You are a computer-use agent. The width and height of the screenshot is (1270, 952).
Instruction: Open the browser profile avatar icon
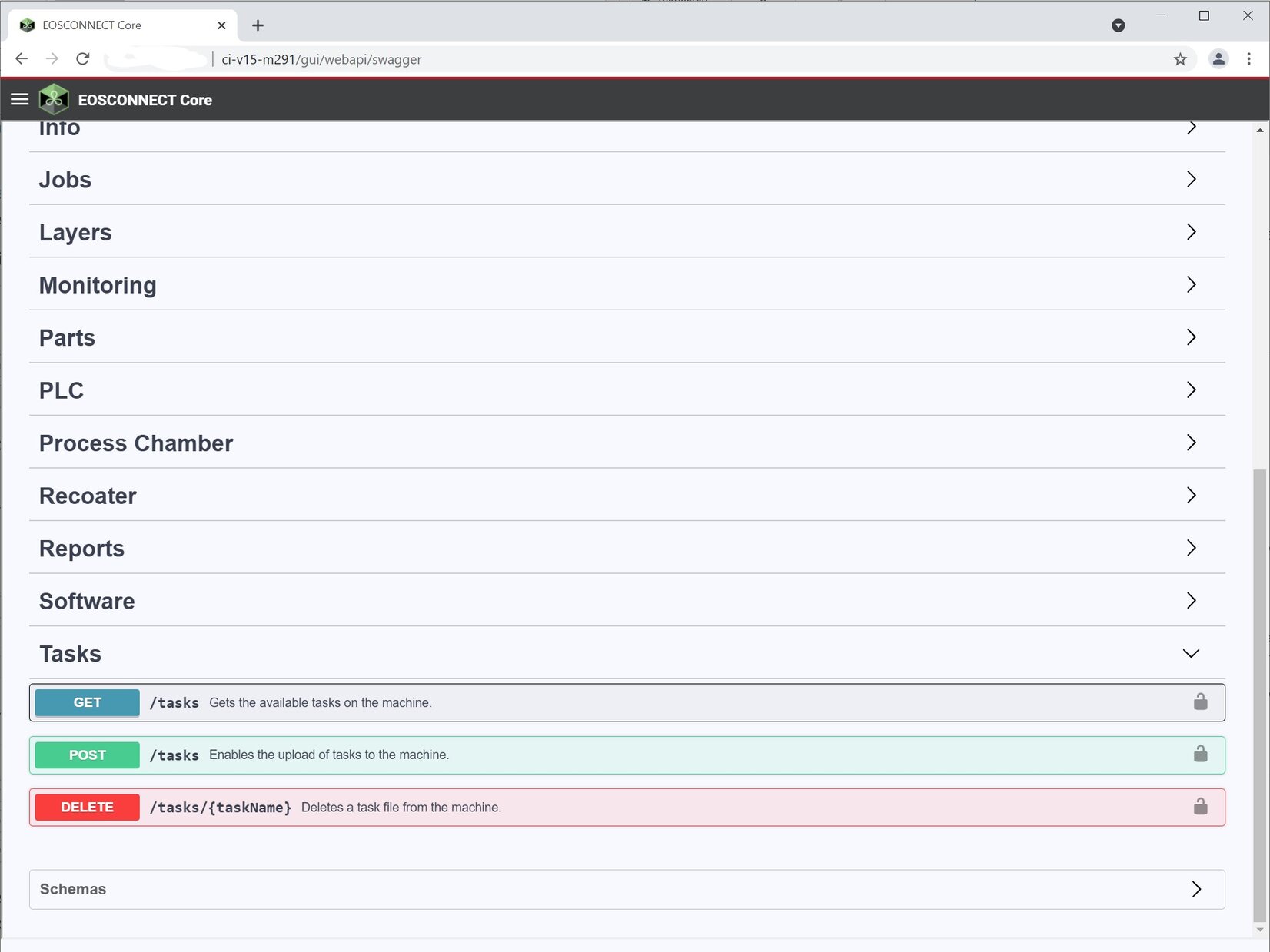tap(1218, 59)
